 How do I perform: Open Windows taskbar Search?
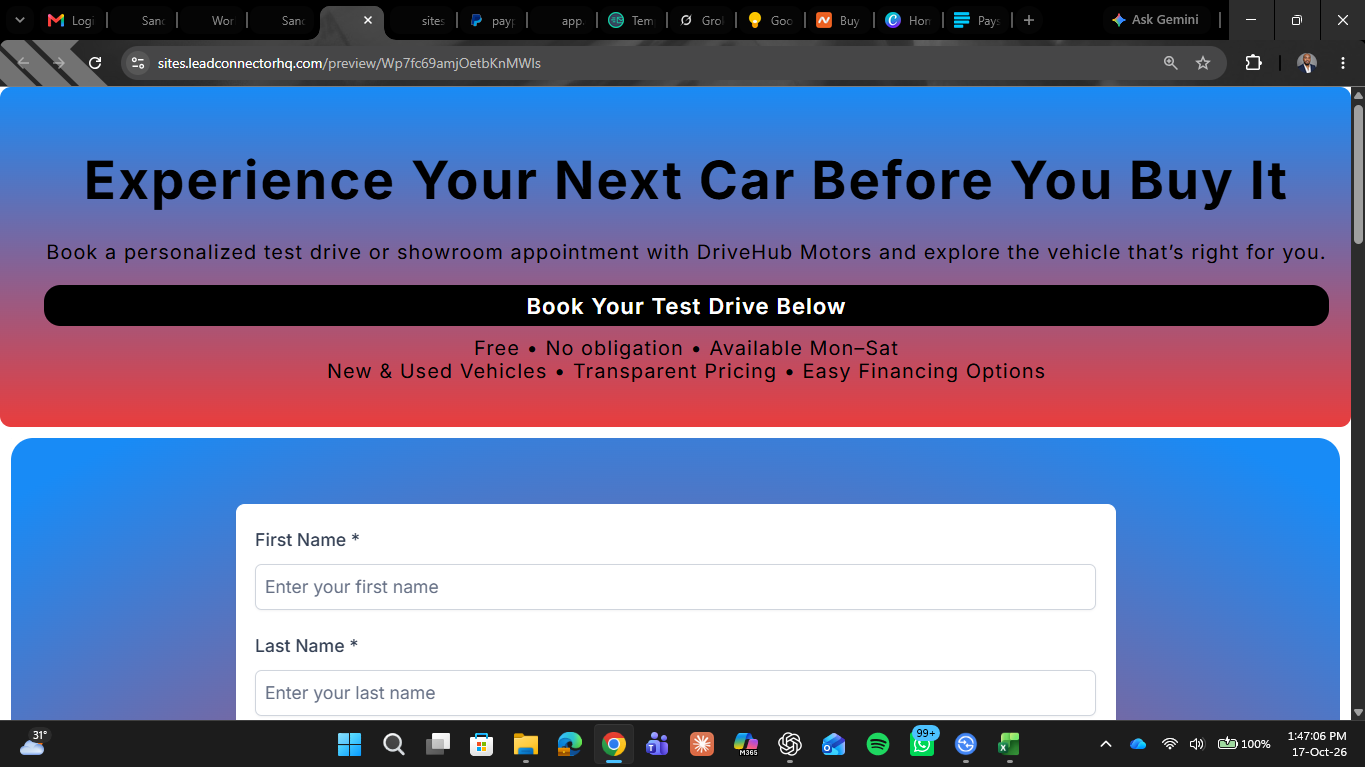point(393,744)
